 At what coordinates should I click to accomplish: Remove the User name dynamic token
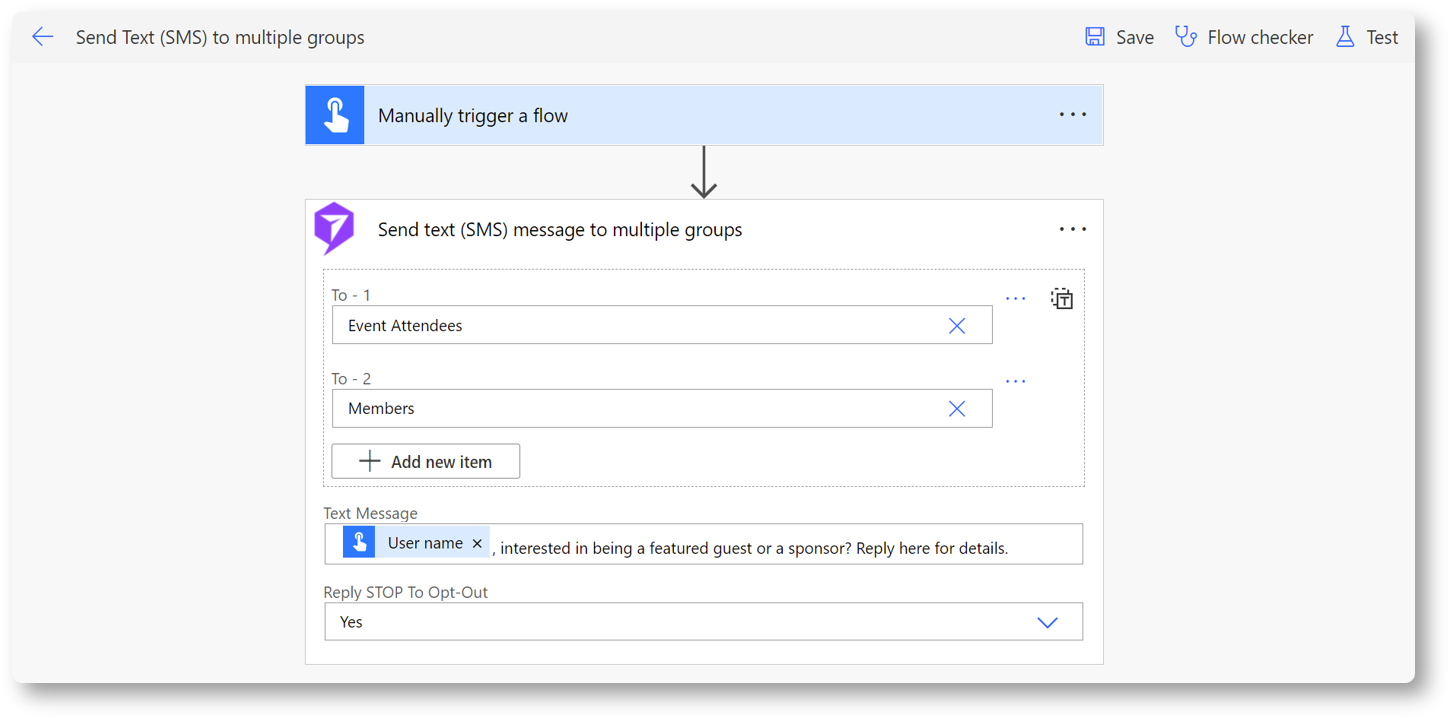pyautogui.click(x=477, y=543)
